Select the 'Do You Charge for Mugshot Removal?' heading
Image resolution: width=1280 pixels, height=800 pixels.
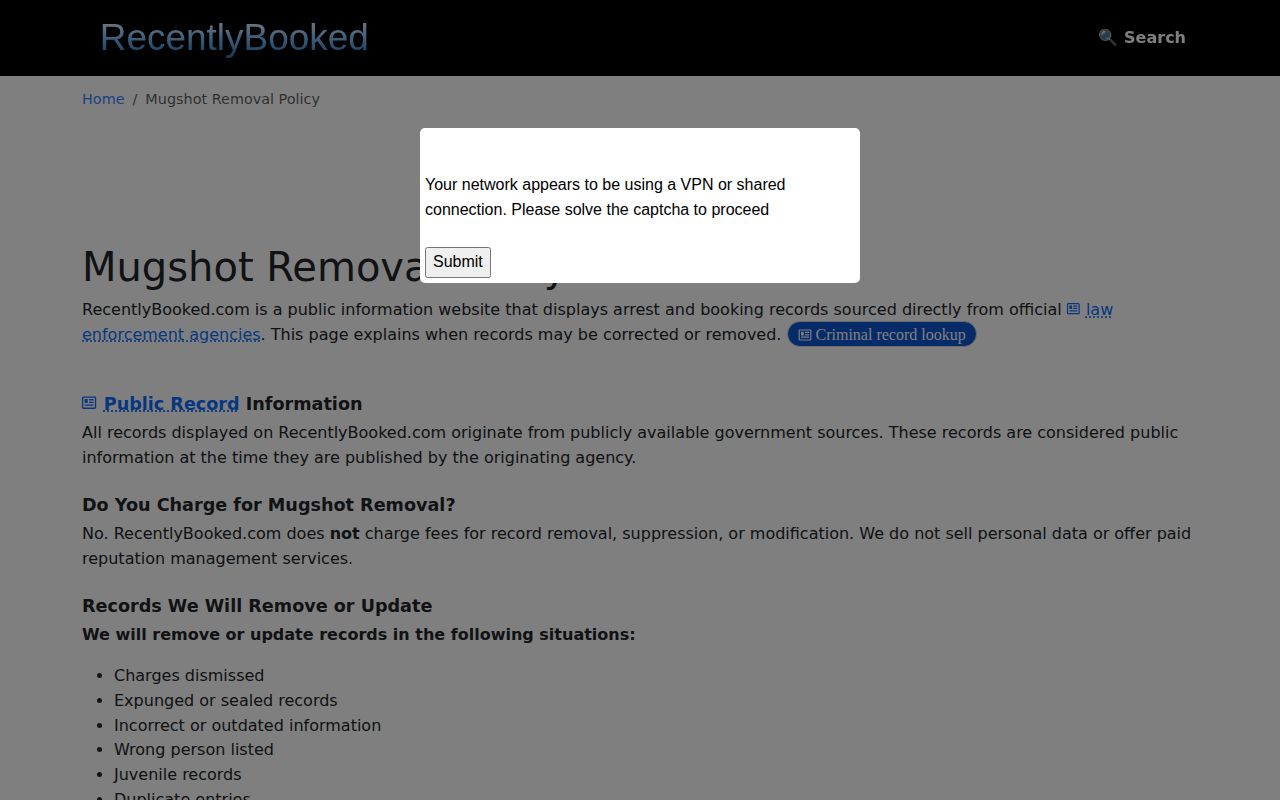click(269, 505)
